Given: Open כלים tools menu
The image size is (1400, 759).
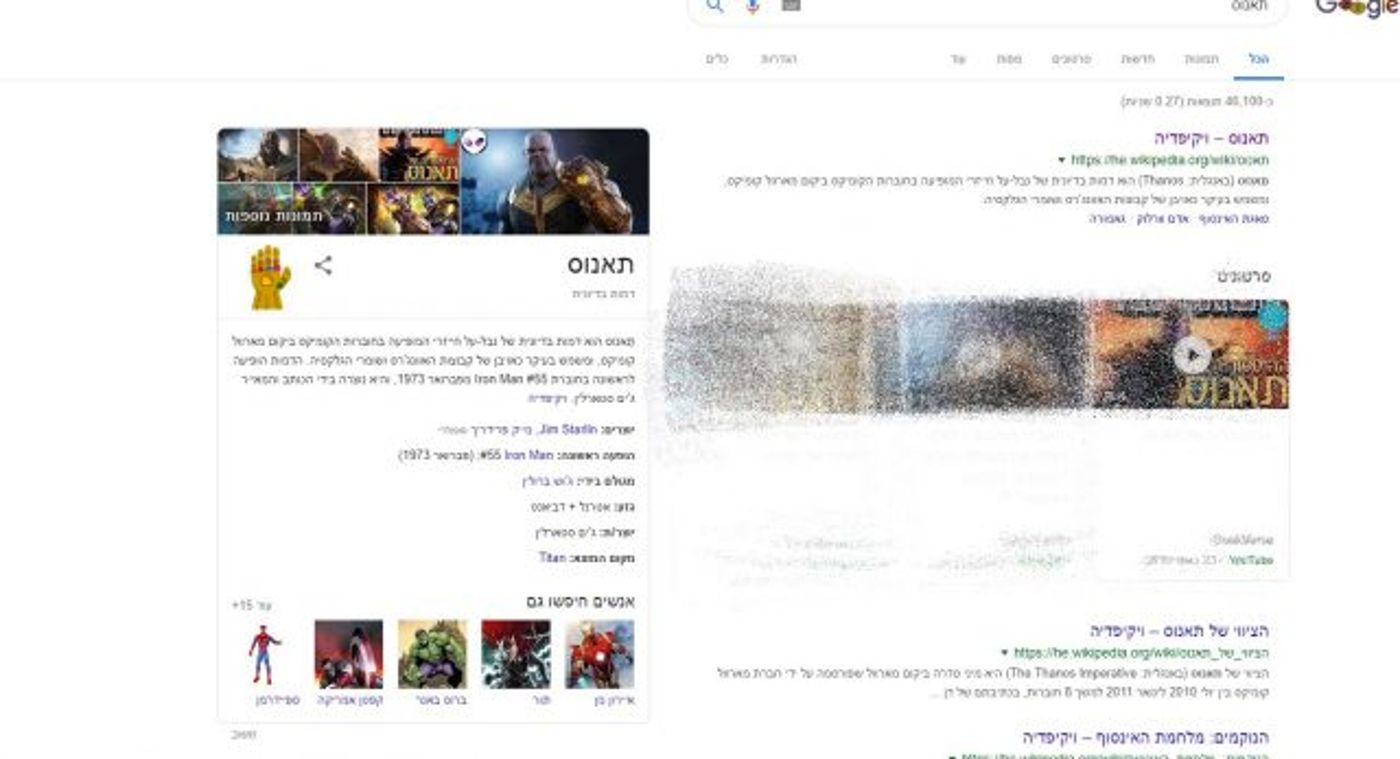Looking at the screenshot, I should (717, 59).
